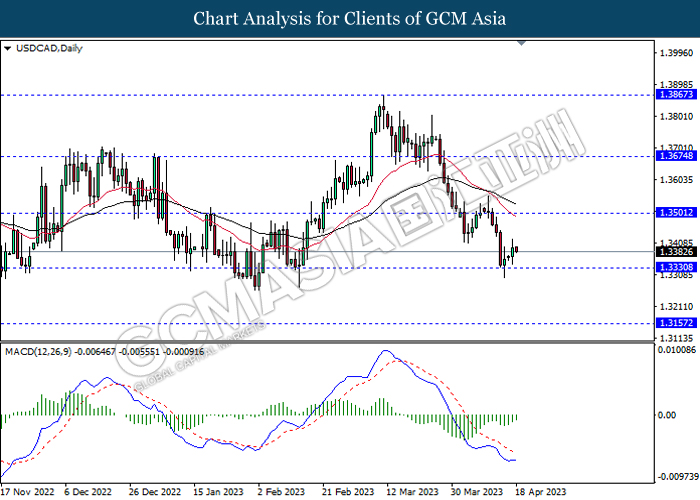Click the 1.32110 price axis value

(676, 307)
